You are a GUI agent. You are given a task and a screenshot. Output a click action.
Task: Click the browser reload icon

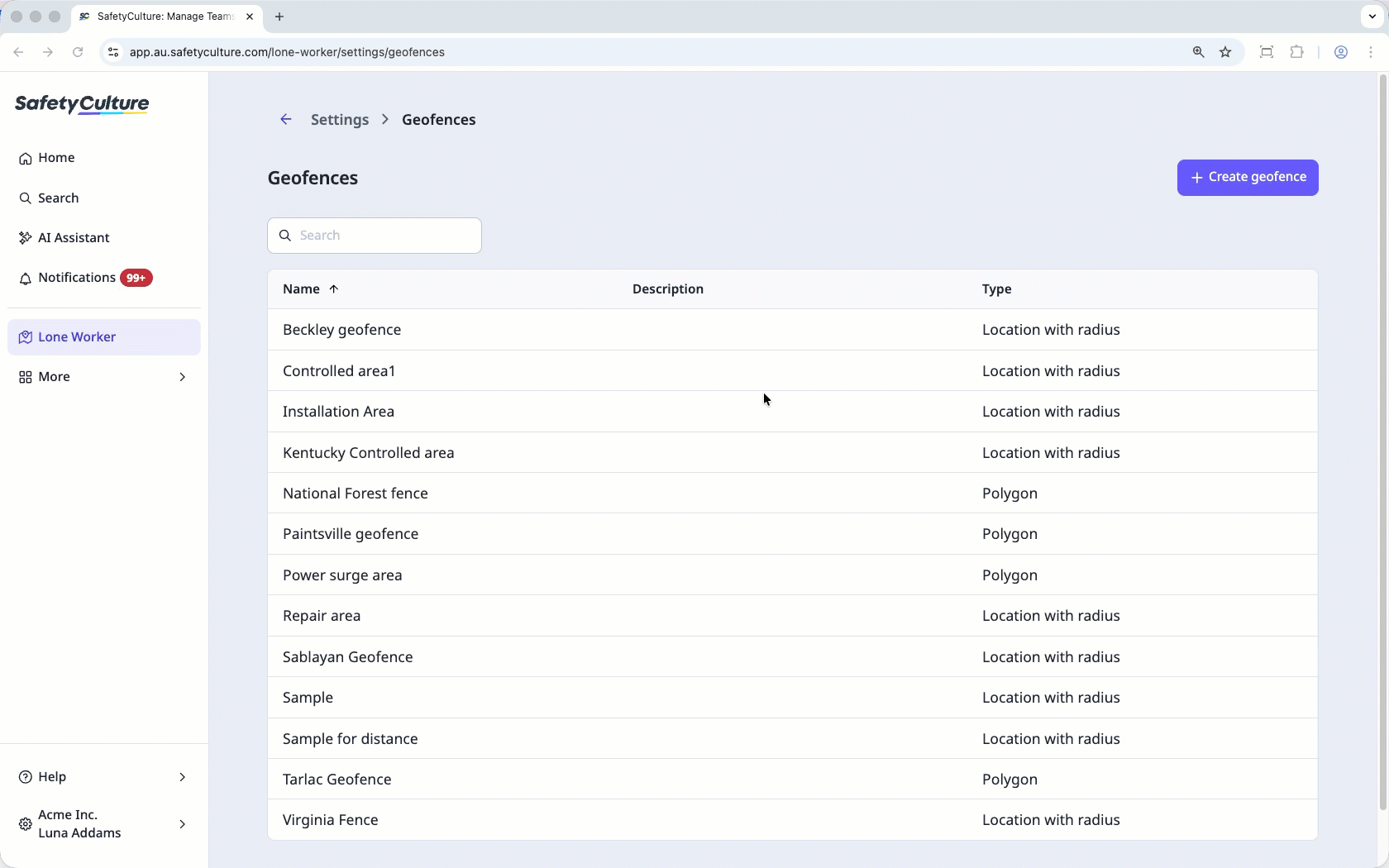click(x=78, y=52)
